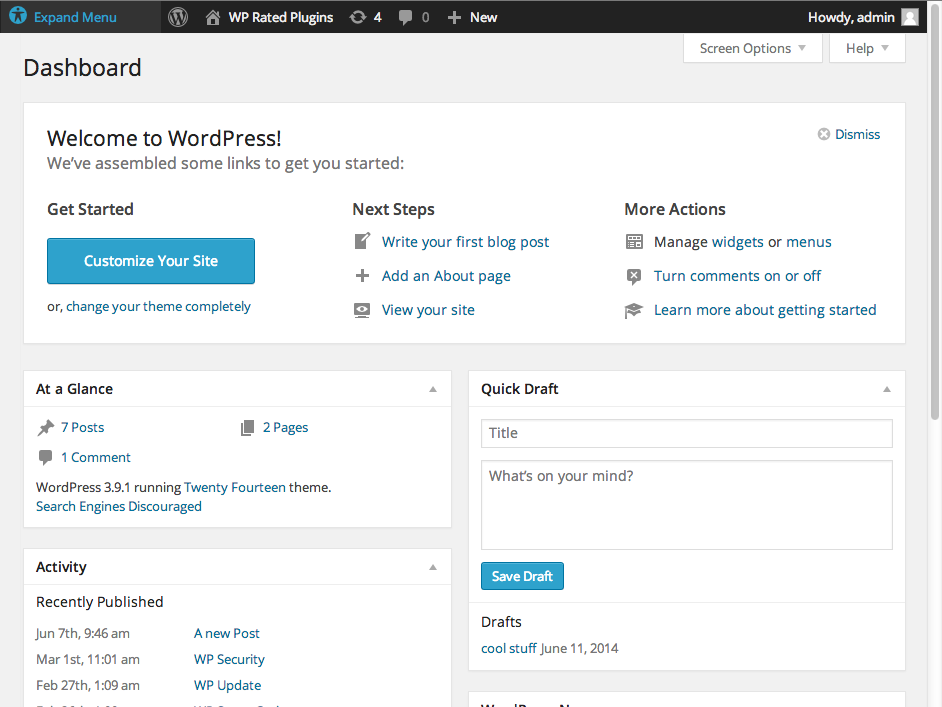
Task: Click the home icon beside WP Rated Plugins
Action: click(213, 17)
